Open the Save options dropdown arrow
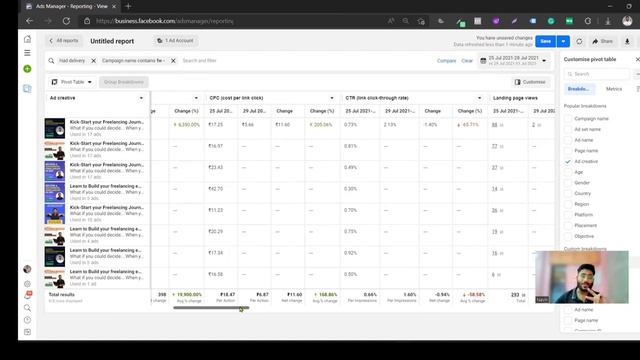 pos(563,41)
